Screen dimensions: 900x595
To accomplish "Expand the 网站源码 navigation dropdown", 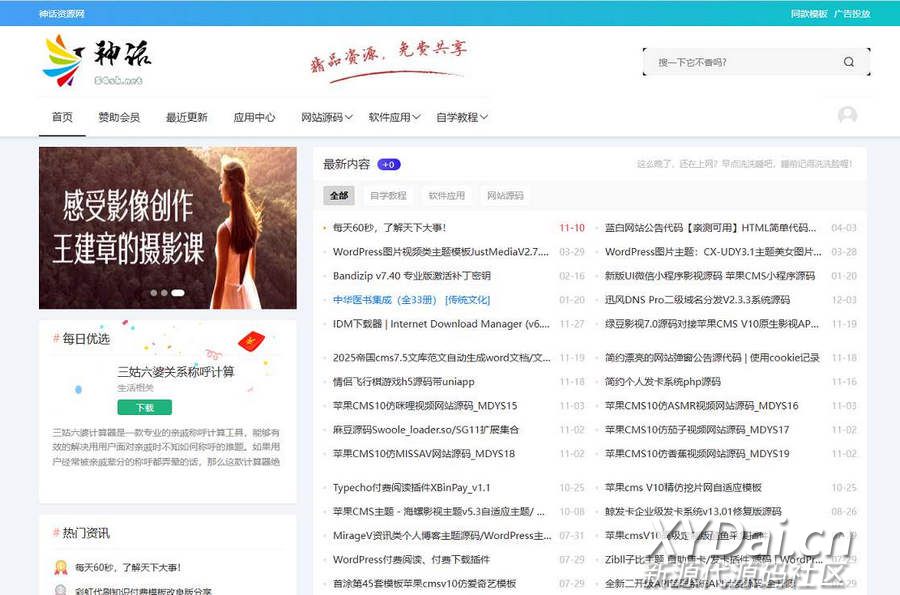I will (327, 117).
